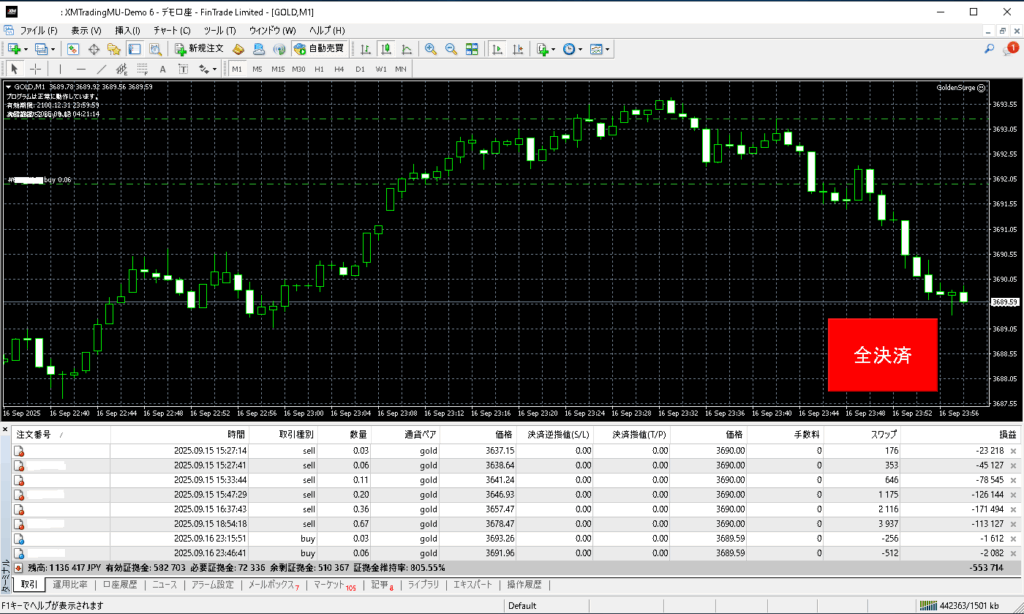1024x614 pixels.
Task: Toggle the 自動売買 auto trading button
Action: coord(318,48)
